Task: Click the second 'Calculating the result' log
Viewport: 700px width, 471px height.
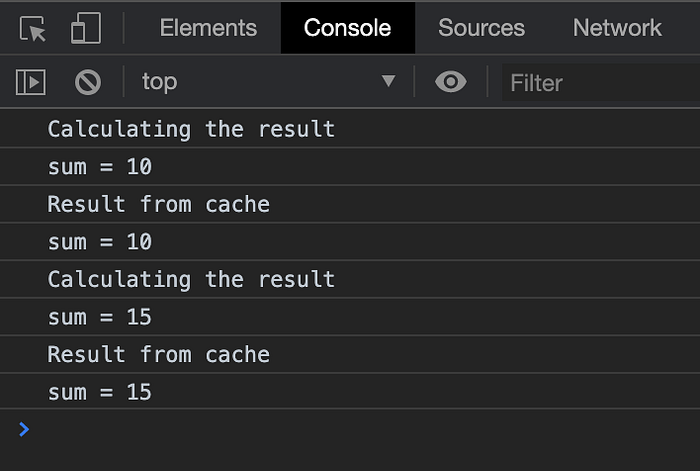Action: tap(191, 279)
